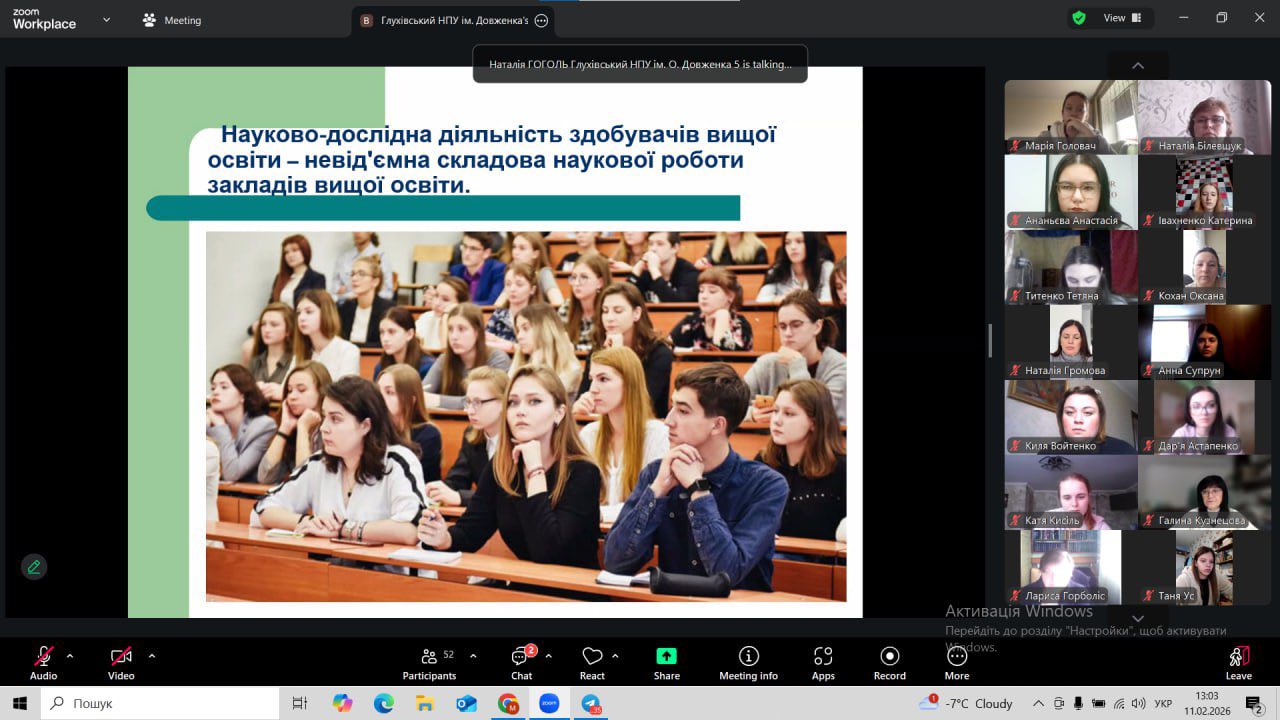The width and height of the screenshot is (1280, 720).
Task: Open the Participants panel
Action: [x=429, y=661]
